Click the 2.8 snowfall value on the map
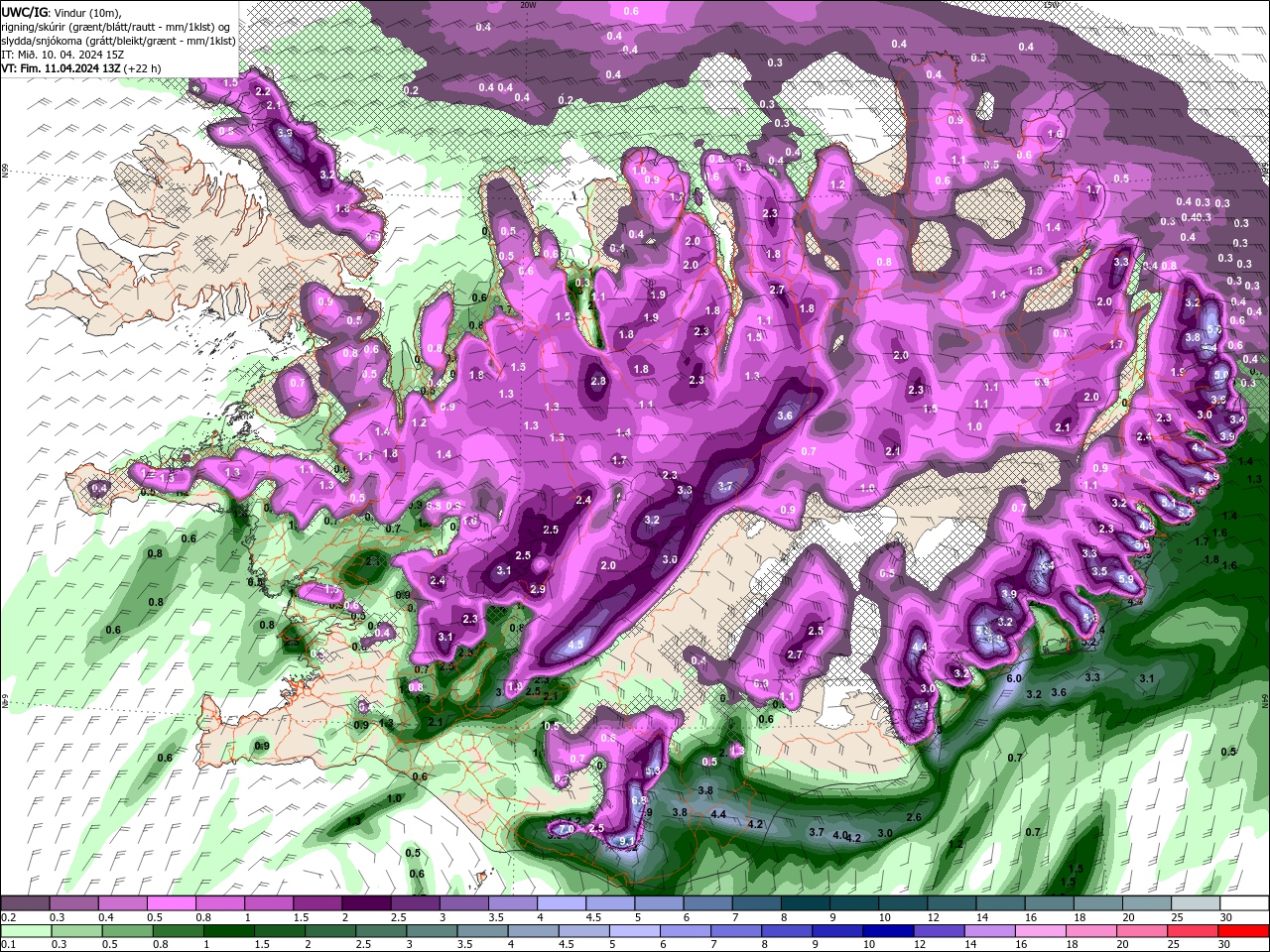Image resolution: width=1270 pixels, height=952 pixels. (x=598, y=381)
